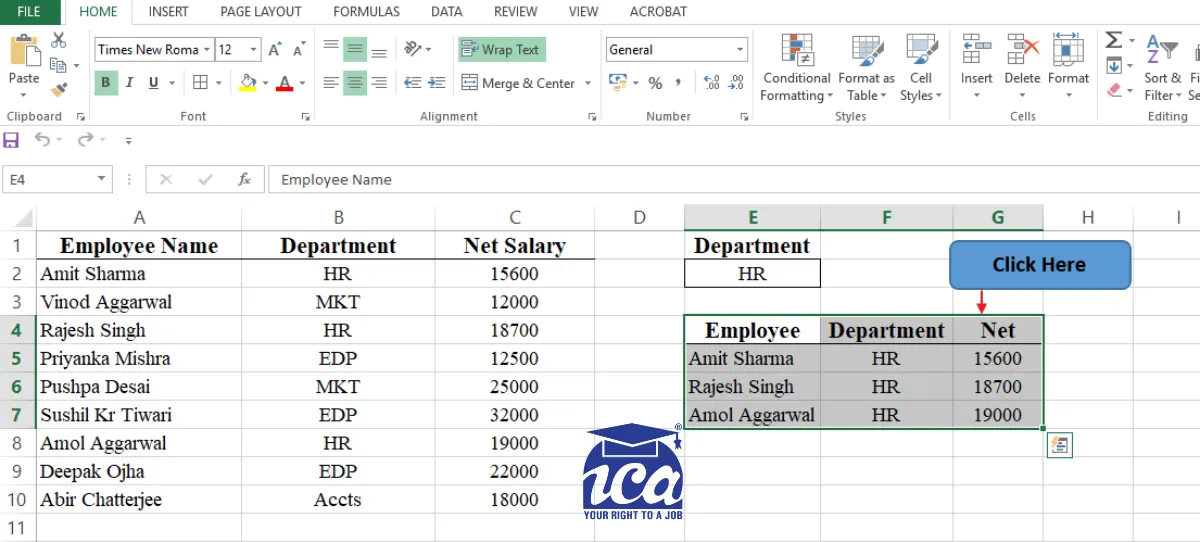1200x542 pixels.
Task: Click the Cut scissors icon
Action: [58, 40]
